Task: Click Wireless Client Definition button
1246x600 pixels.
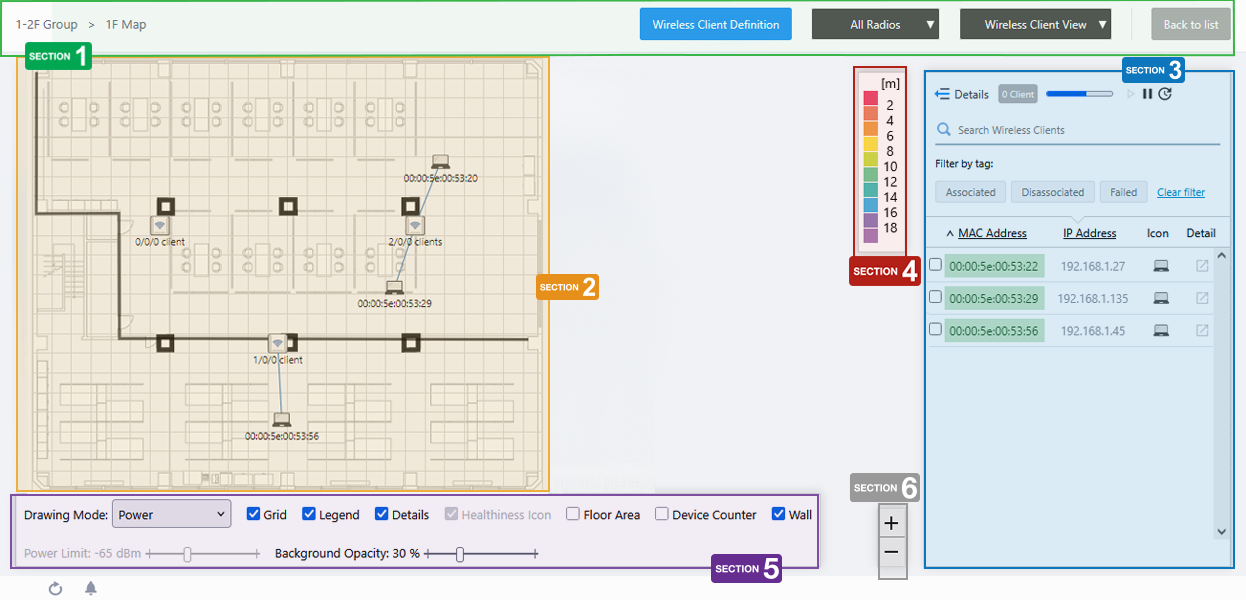Action: [x=715, y=25]
